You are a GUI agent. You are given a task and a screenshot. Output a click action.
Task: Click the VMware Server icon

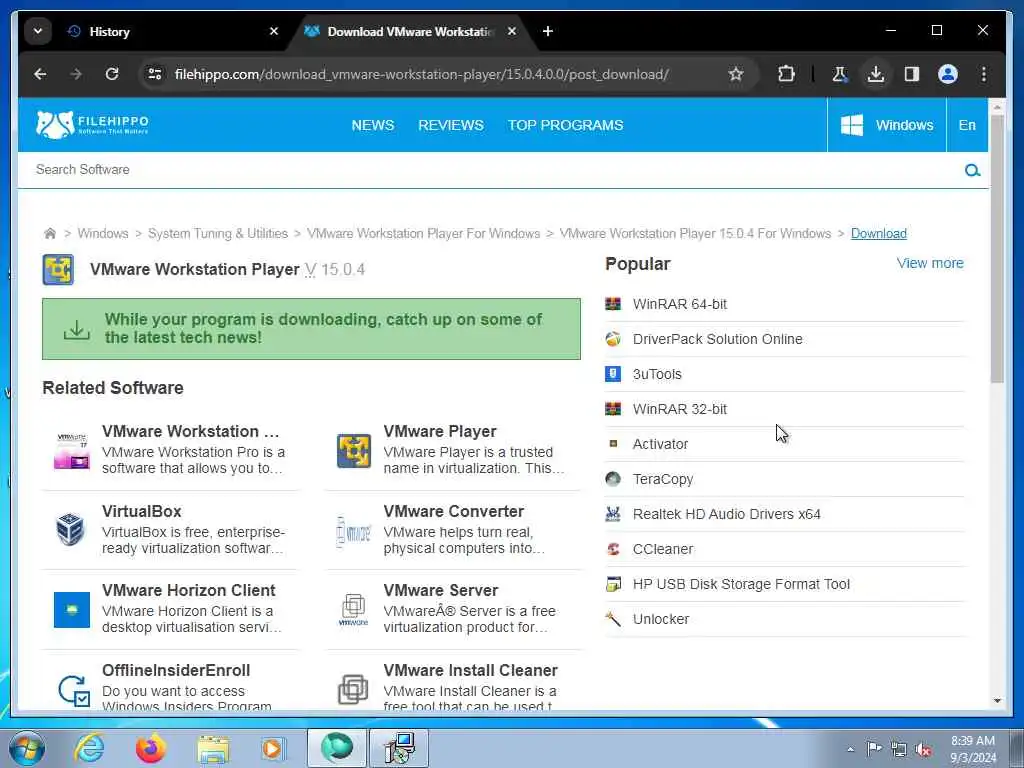click(x=353, y=610)
